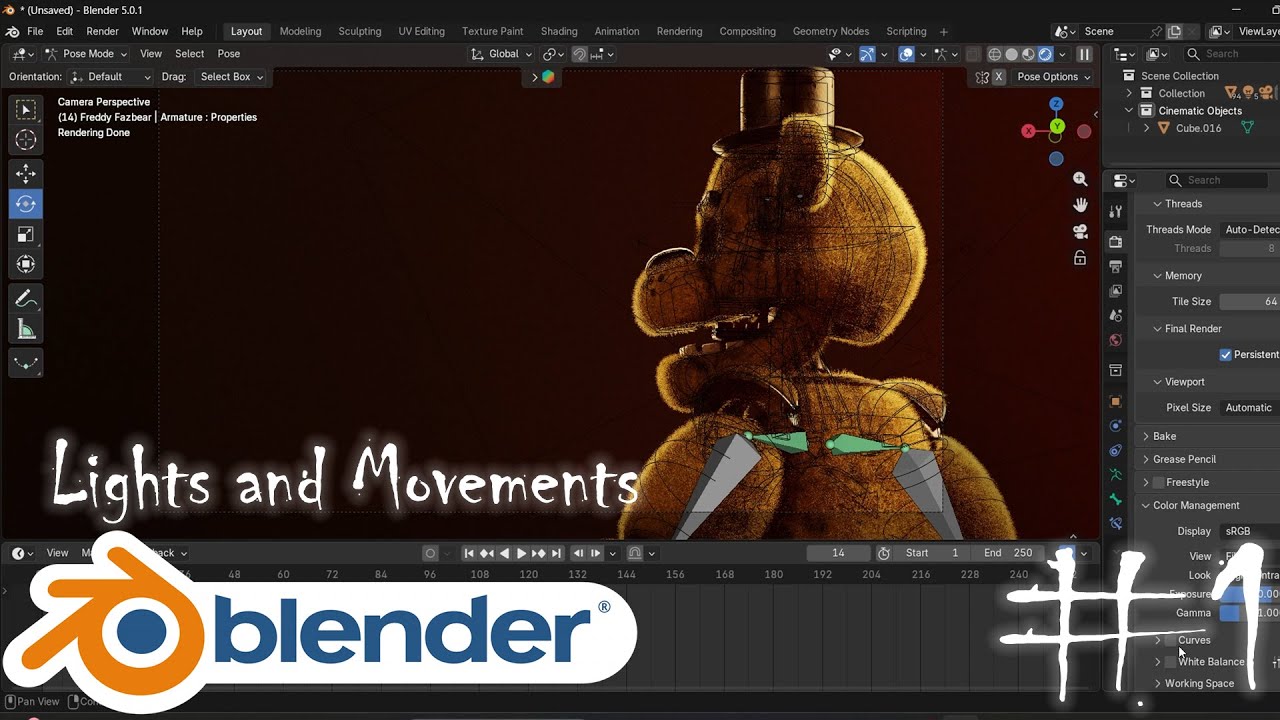
Task: Switch to solid viewport shading
Action: 1012,54
